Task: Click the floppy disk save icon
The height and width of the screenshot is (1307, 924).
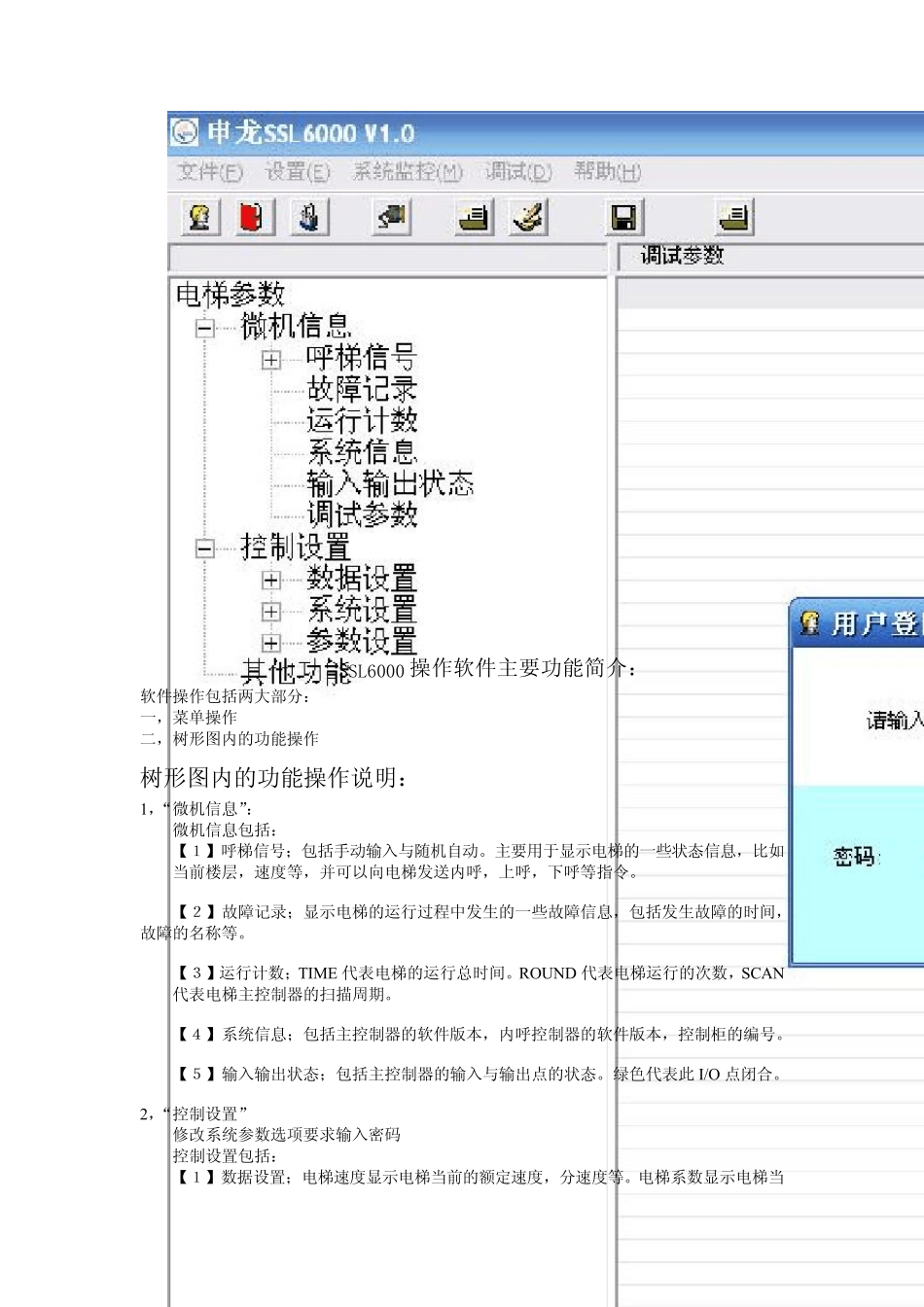Action: pyautogui.click(x=623, y=216)
